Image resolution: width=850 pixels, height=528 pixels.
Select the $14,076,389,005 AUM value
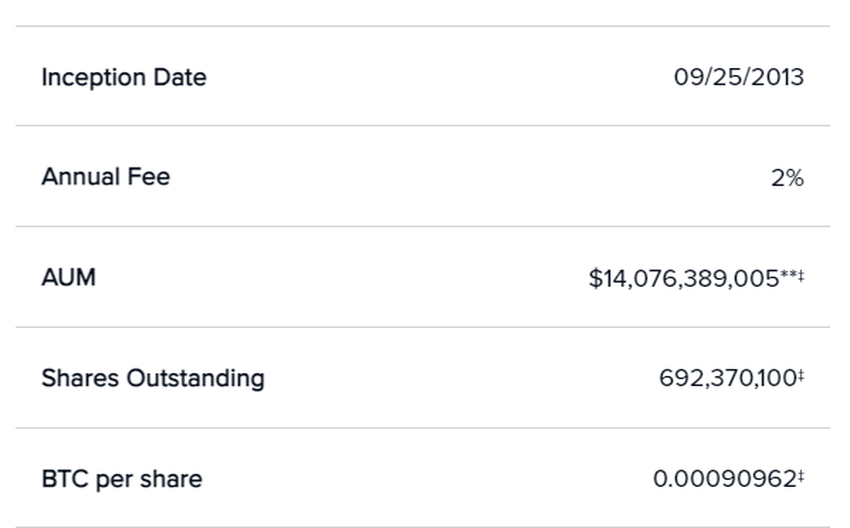pos(683,279)
